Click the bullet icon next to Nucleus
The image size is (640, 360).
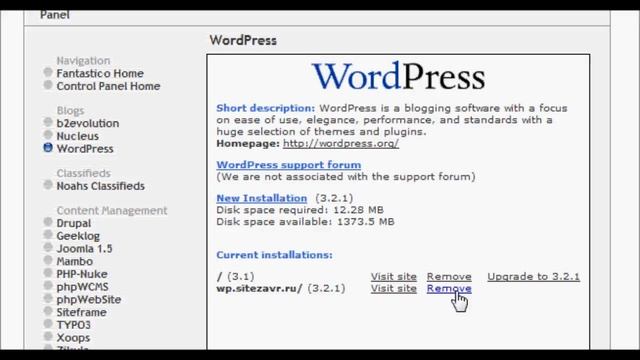pyautogui.click(x=48, y=135)
